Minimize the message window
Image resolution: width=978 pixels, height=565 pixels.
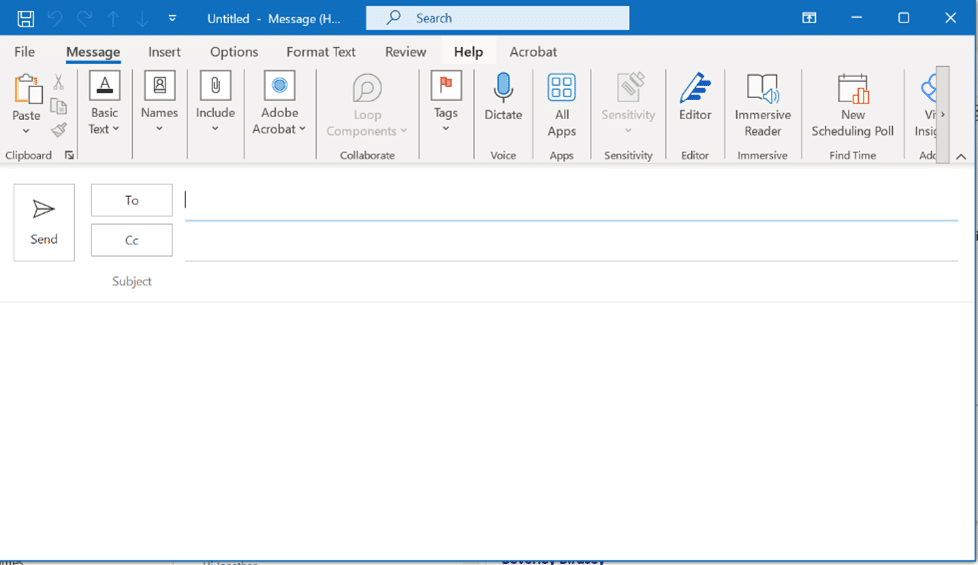click(x=856, y=18)
